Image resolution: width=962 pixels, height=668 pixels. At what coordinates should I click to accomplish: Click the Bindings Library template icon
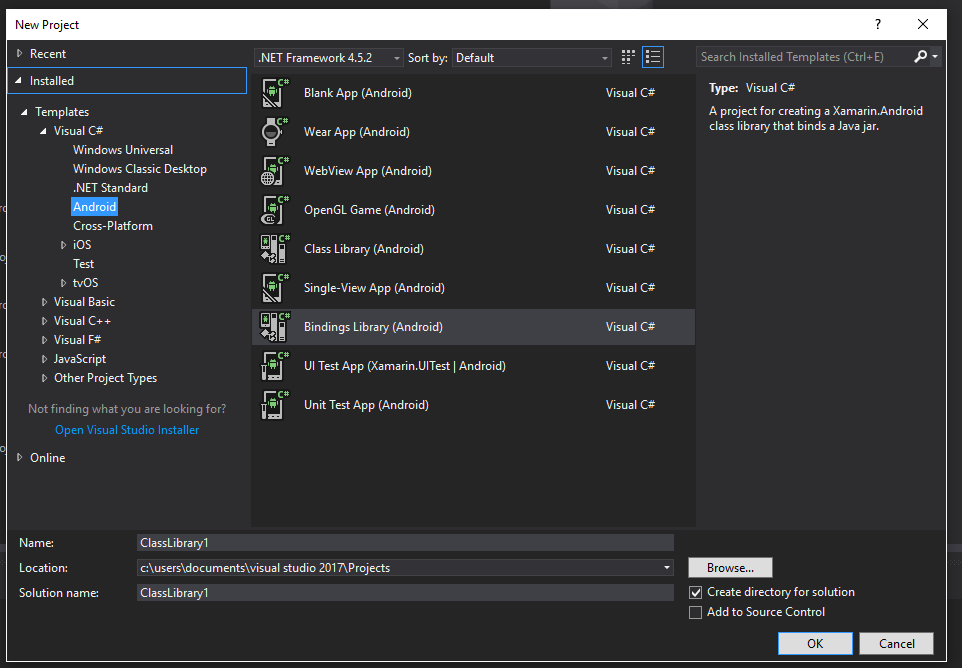274,327
